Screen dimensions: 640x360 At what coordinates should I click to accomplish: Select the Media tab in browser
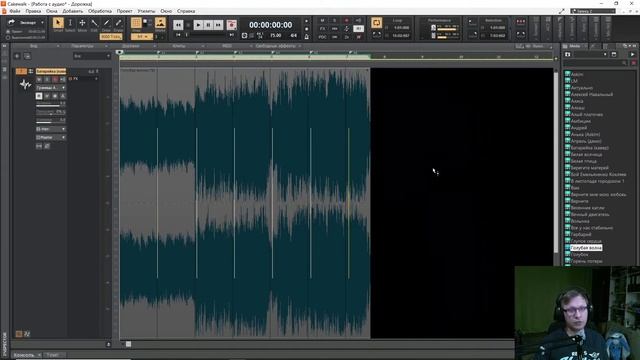coord(575,46)
